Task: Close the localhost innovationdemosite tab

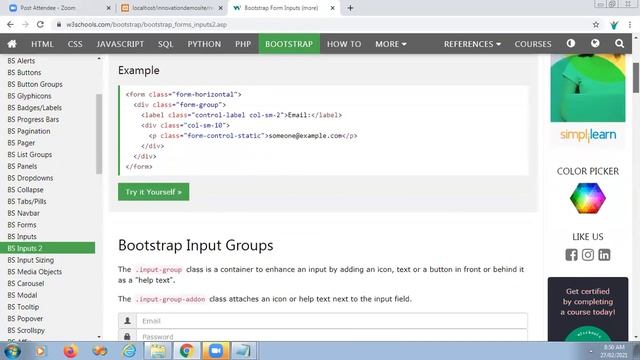Action: tap(220, 8)
